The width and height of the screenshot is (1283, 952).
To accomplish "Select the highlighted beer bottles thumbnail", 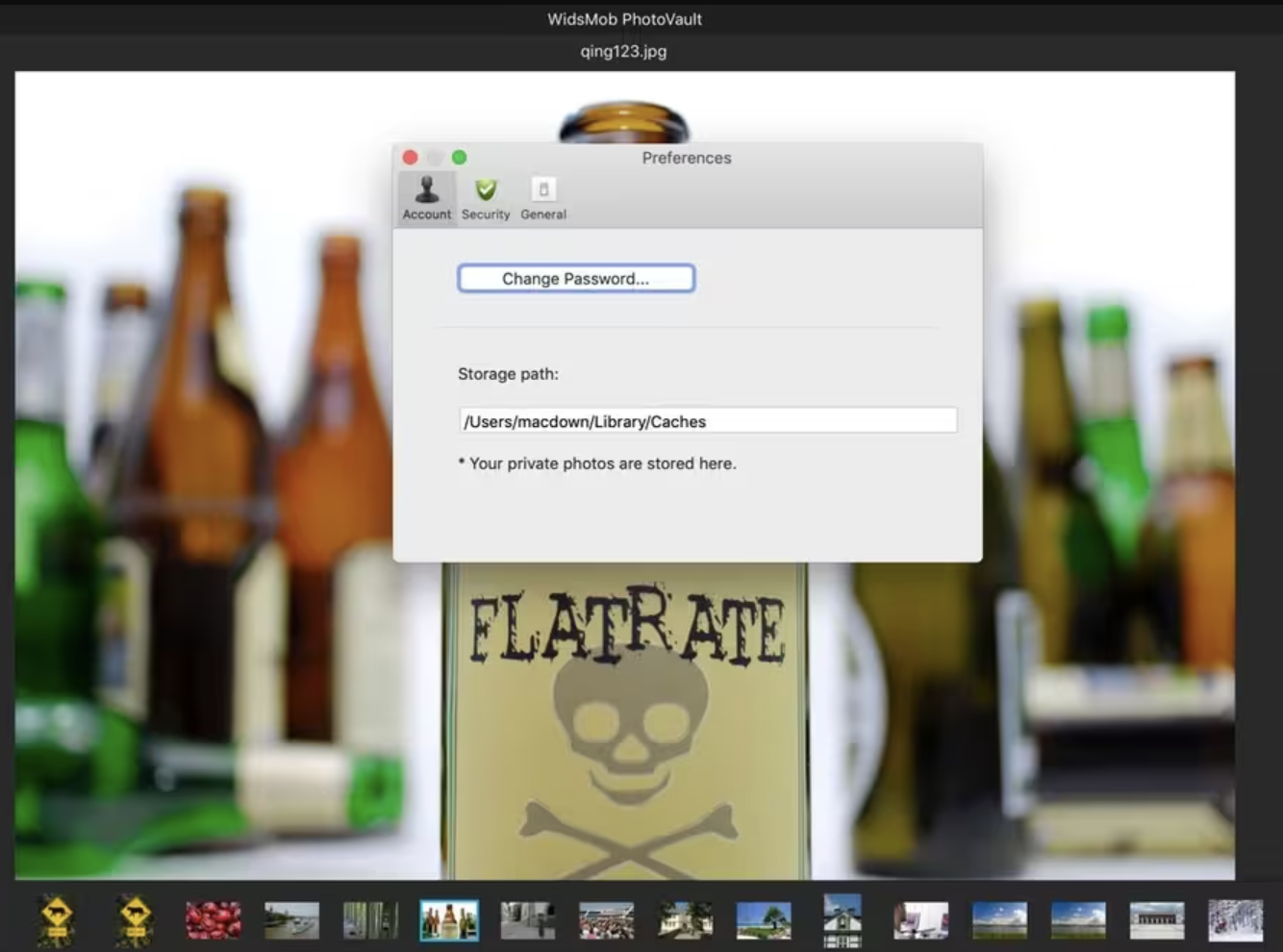I will (x=449, y=920).
